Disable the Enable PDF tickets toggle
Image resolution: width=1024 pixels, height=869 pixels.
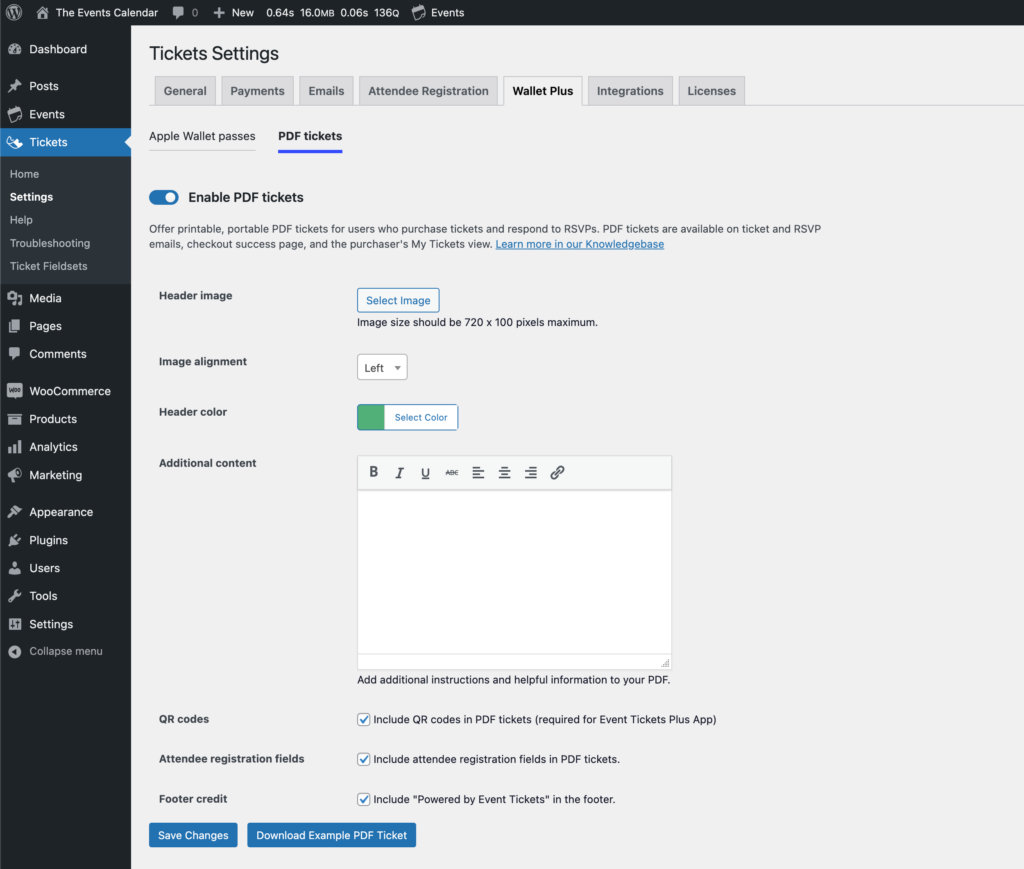pyautogui.click(x=163, y=197)
